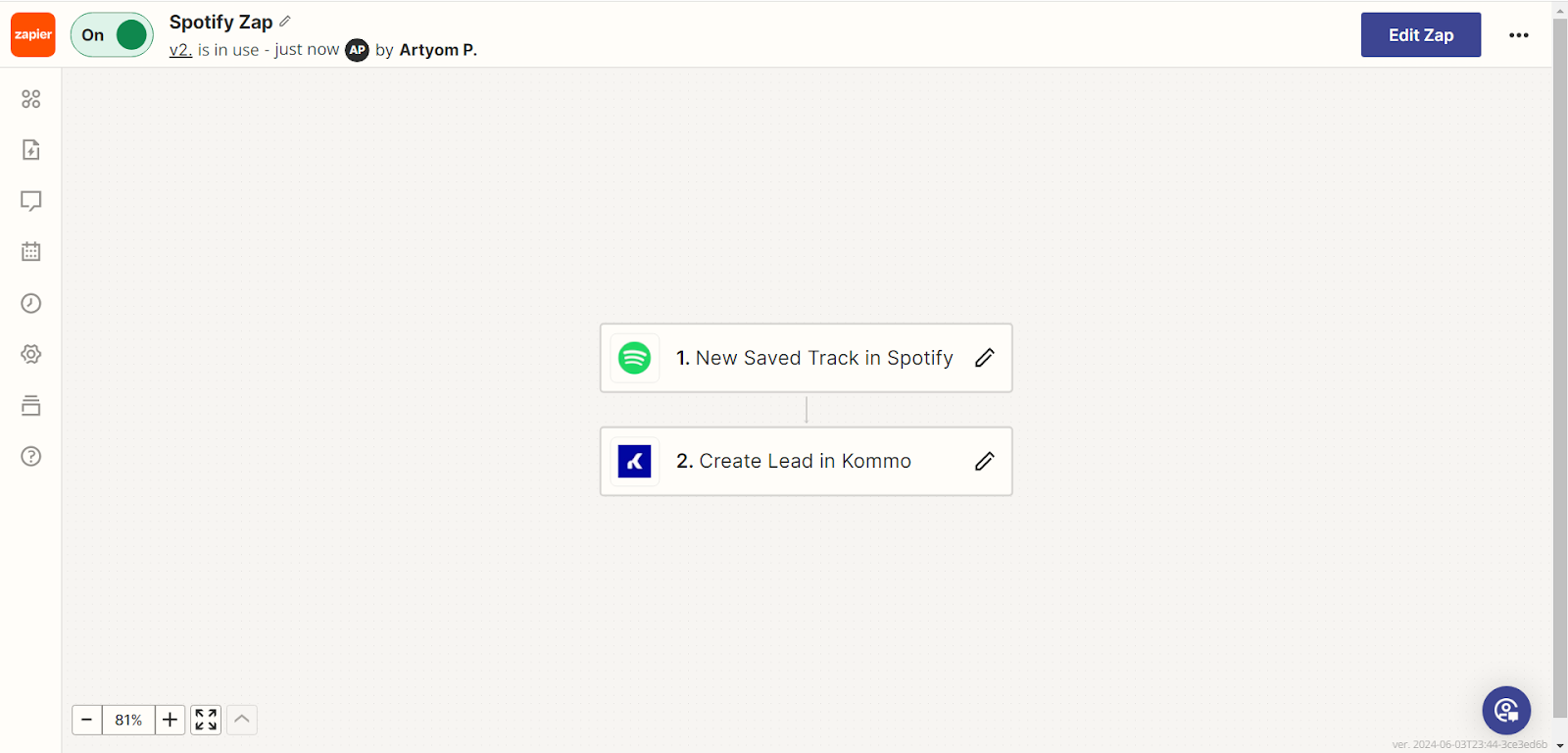Edit the Kommo step with its pencil
The height and width of the screenshot is (753, 1568).
pos(985,461)
